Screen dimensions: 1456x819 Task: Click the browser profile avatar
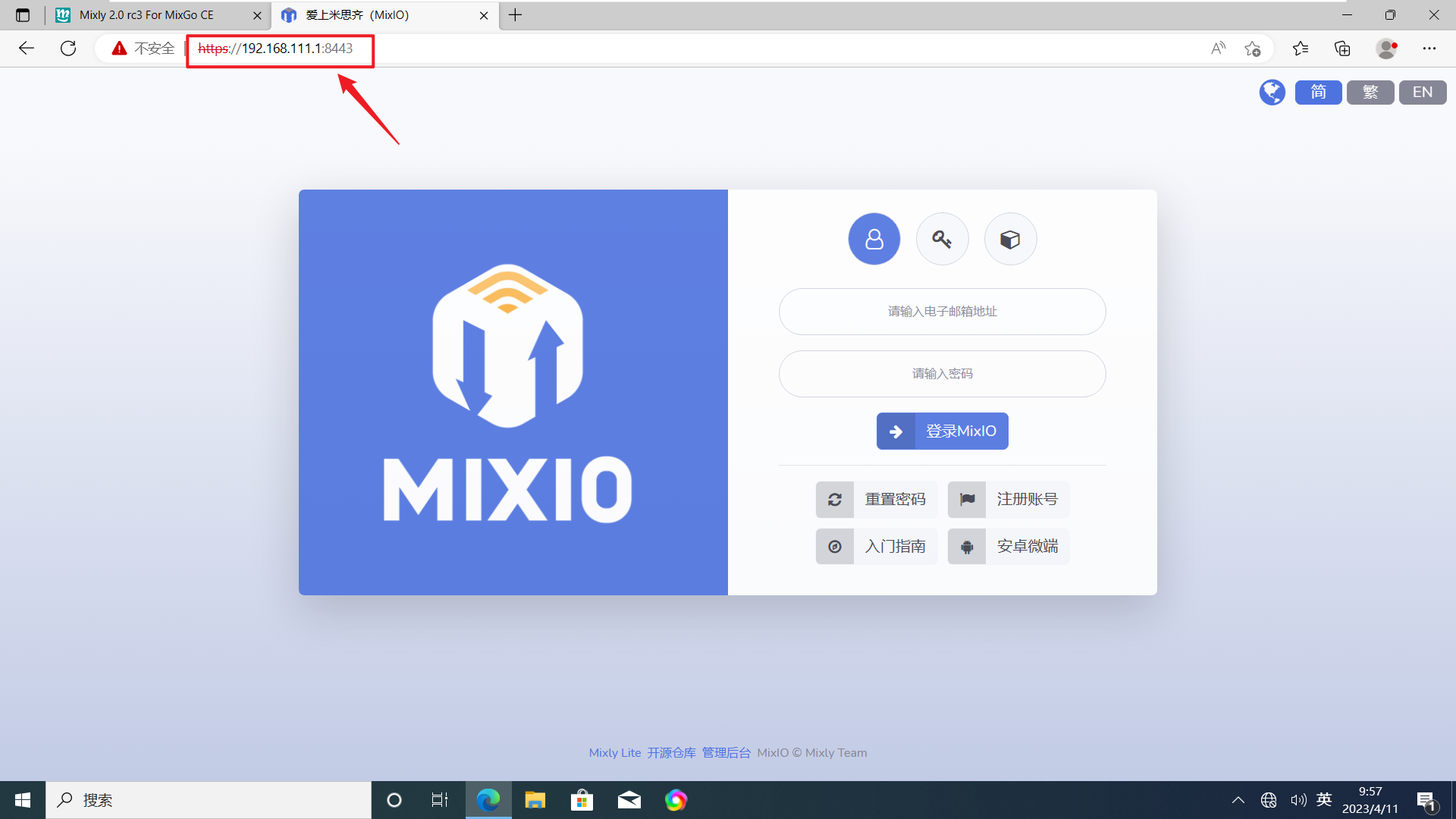point(1386,49)
